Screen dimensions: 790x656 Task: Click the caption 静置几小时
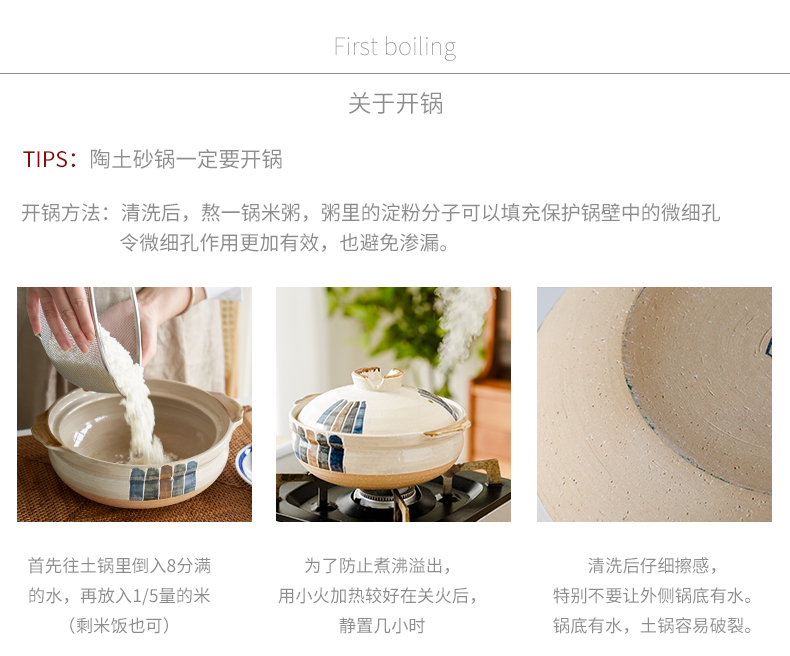point(382,626)
